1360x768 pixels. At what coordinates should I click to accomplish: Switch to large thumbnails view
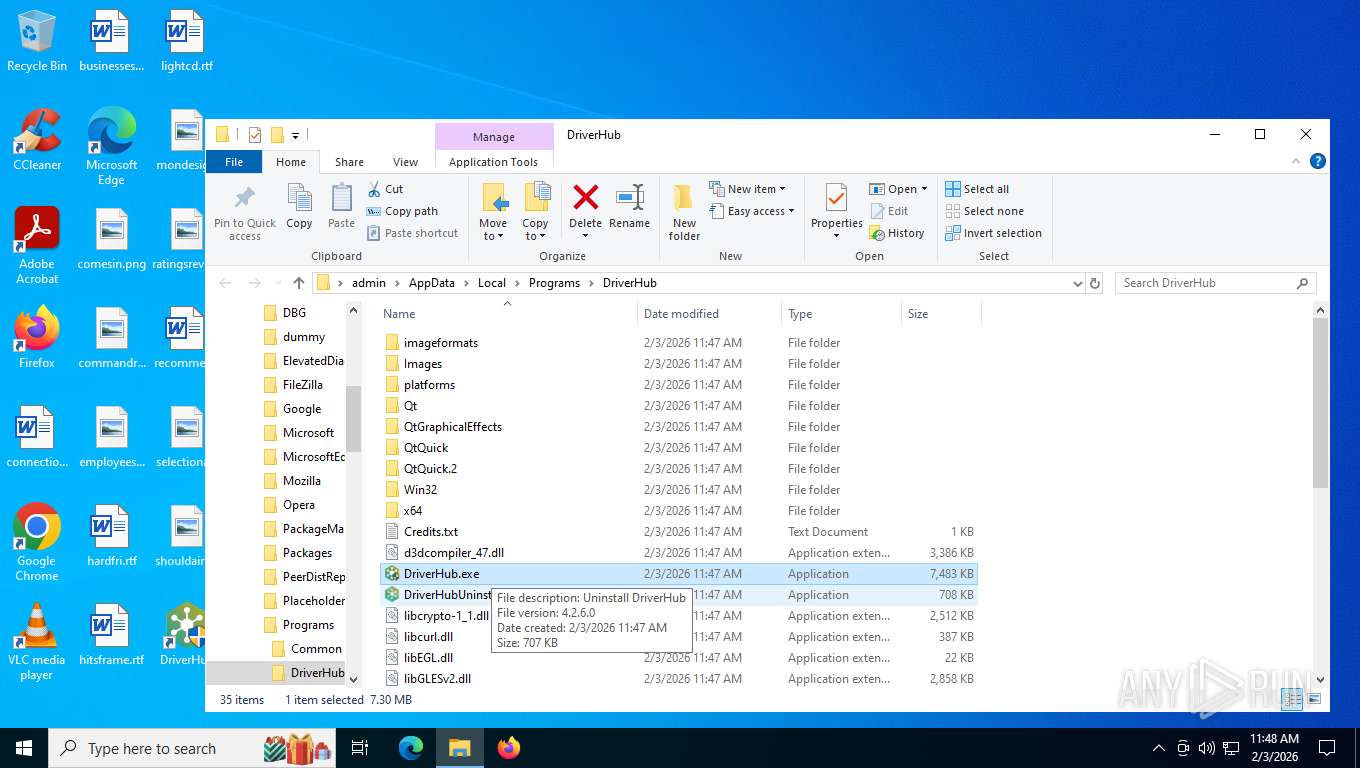[x=1314, y=699]
